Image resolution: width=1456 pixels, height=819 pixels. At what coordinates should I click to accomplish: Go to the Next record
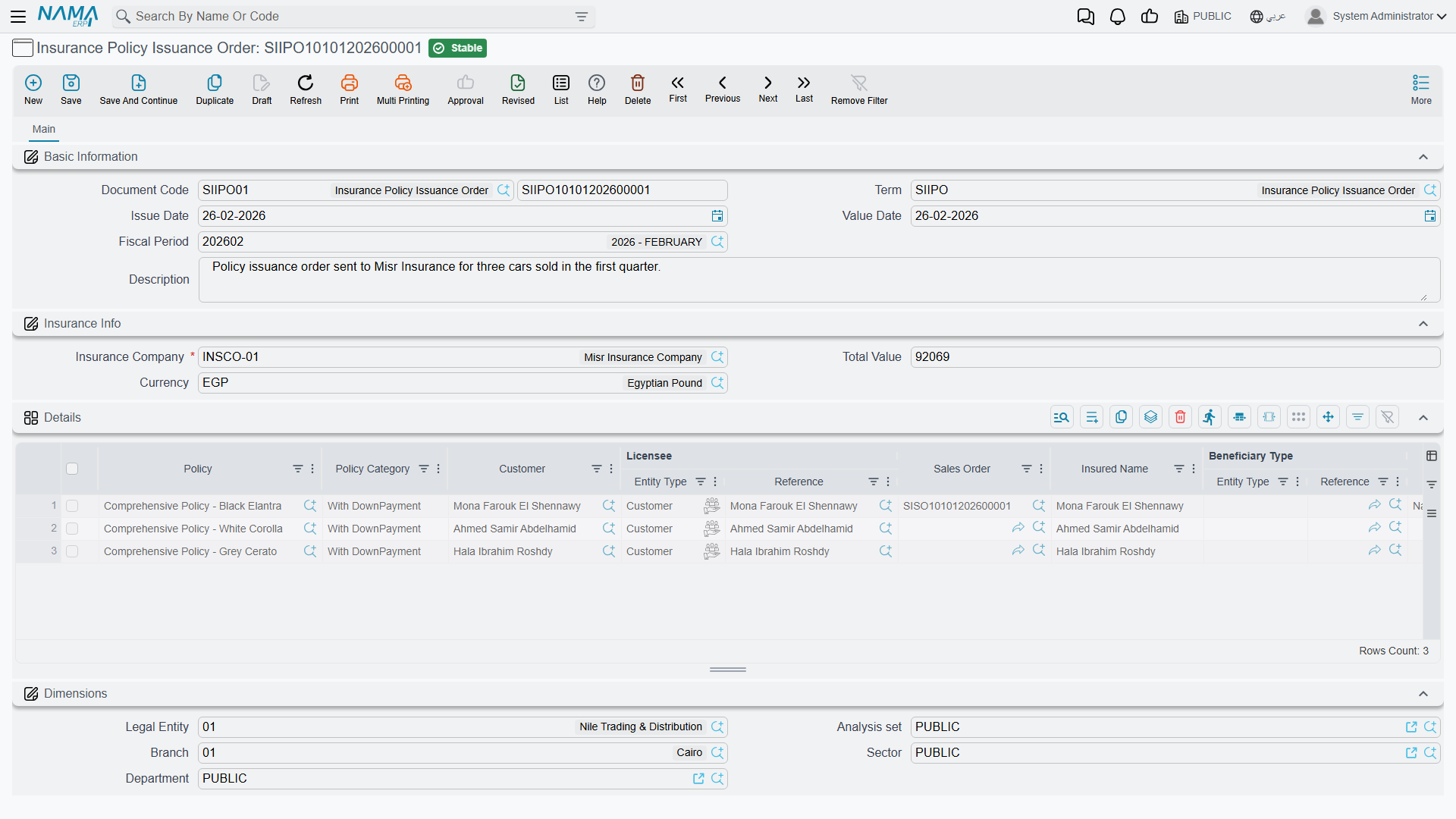point(768,88)
